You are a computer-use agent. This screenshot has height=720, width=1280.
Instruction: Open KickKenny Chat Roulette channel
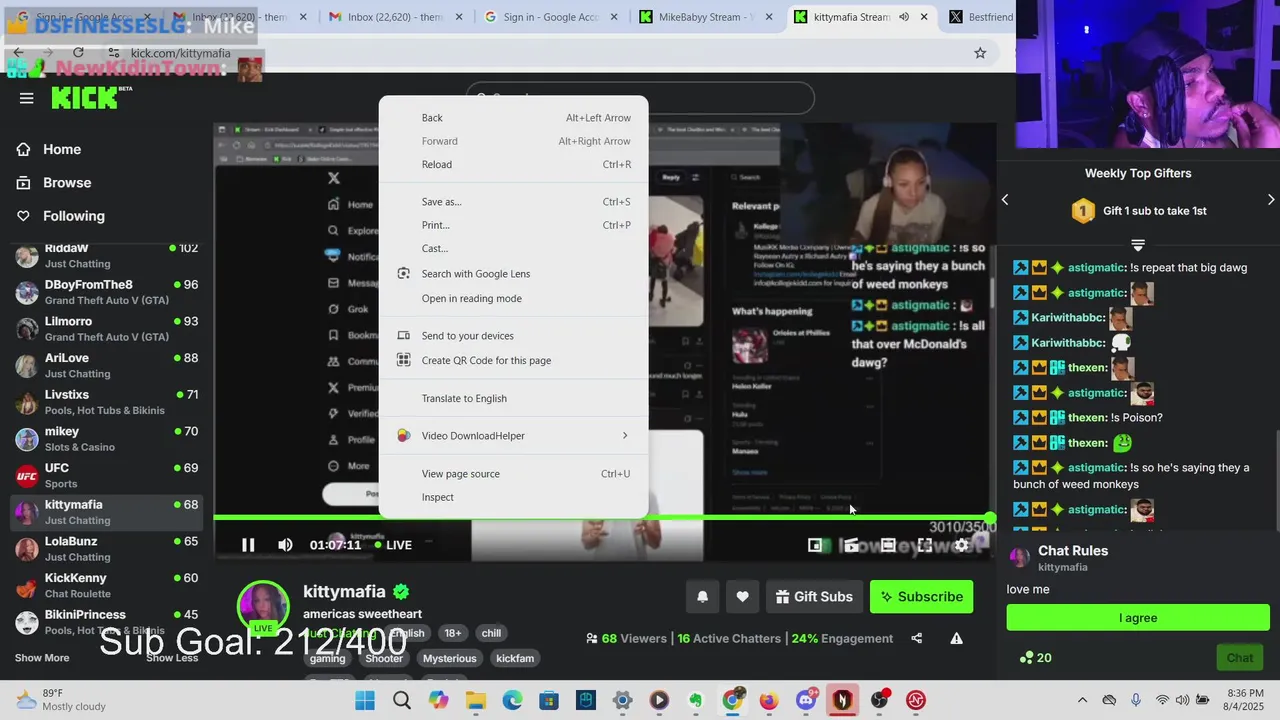106,586
